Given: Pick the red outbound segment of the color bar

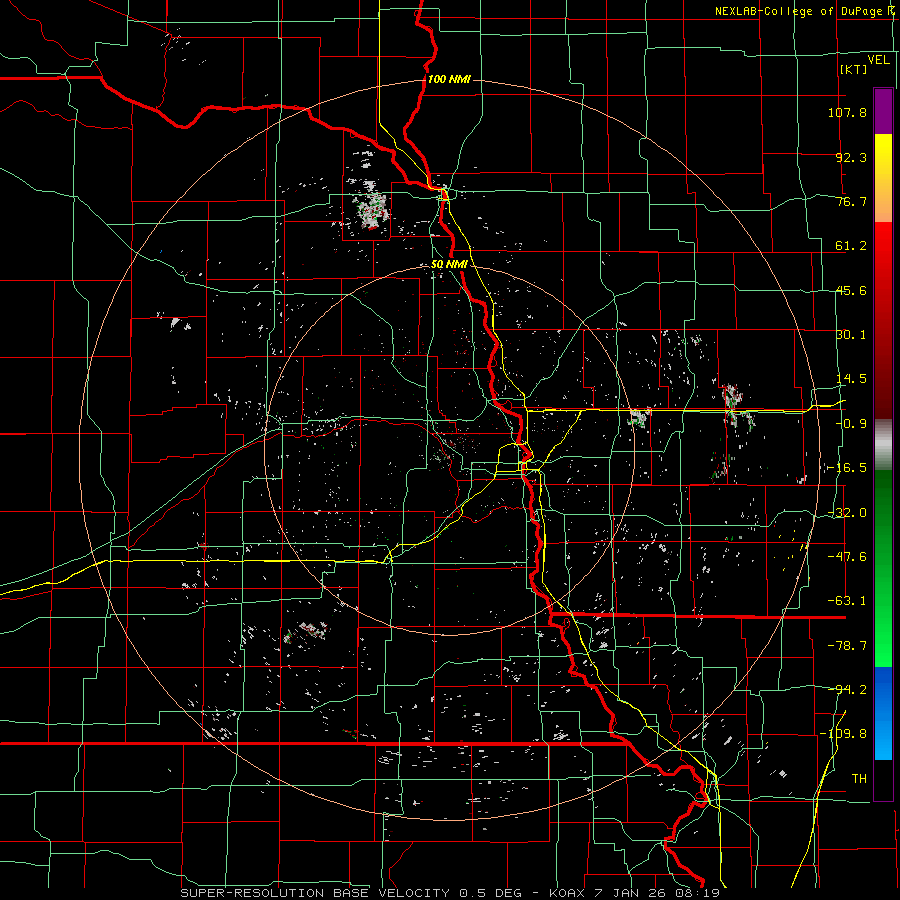Looking at the screenshot, I should click(883, 320).
